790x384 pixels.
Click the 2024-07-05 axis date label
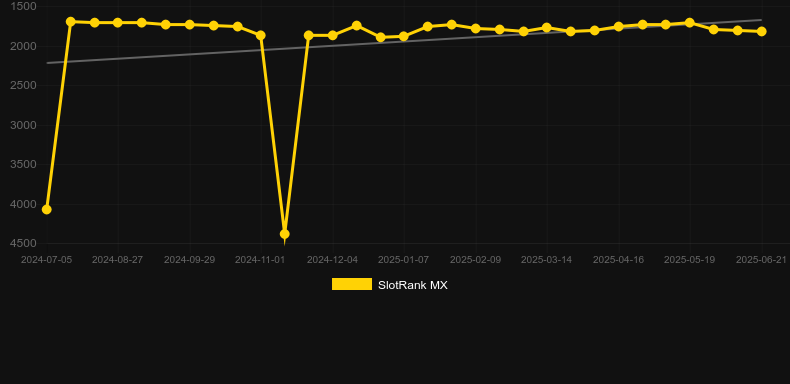click(x=46, y=260)
